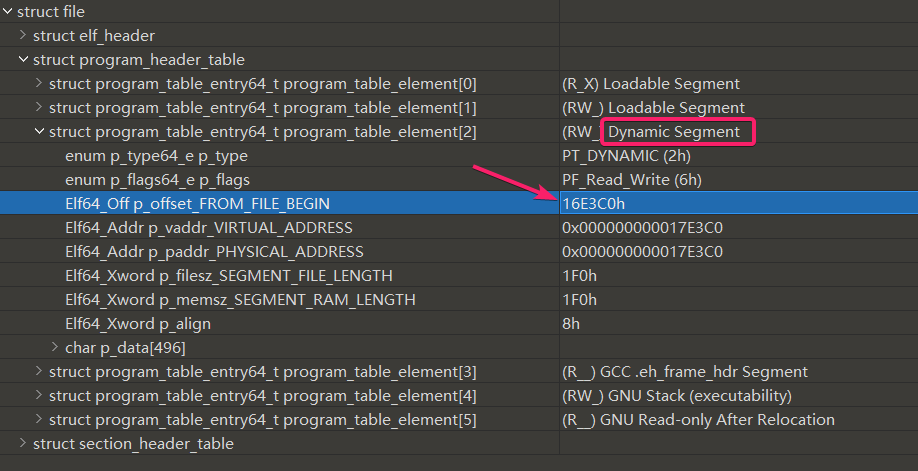Expand program_table_element[3] entry
The width and height of the screenshot is (918, 471).
point(39,372)
